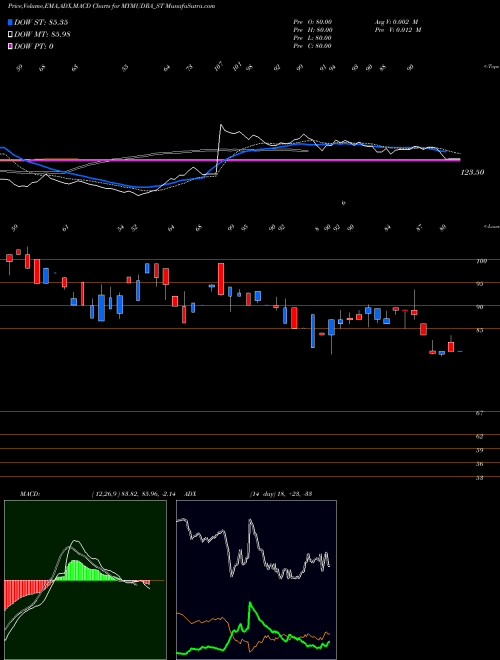Click the thick blue EMA line at its trough
The width and height of the screenshot is (500, 660).
[x=143, y=187]
